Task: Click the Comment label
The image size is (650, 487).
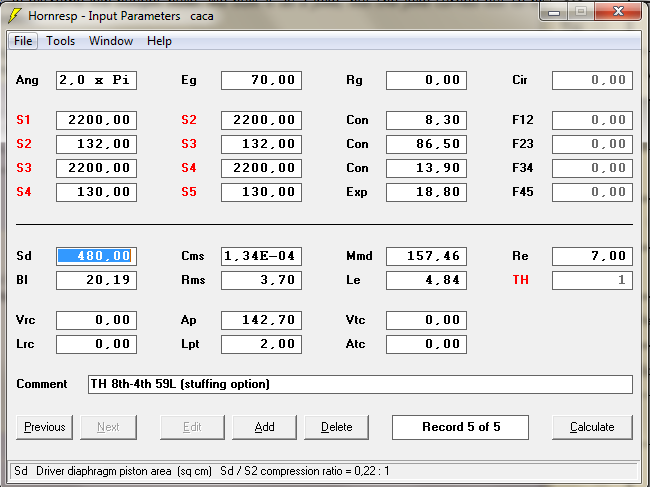Action: tap(42, 384)
